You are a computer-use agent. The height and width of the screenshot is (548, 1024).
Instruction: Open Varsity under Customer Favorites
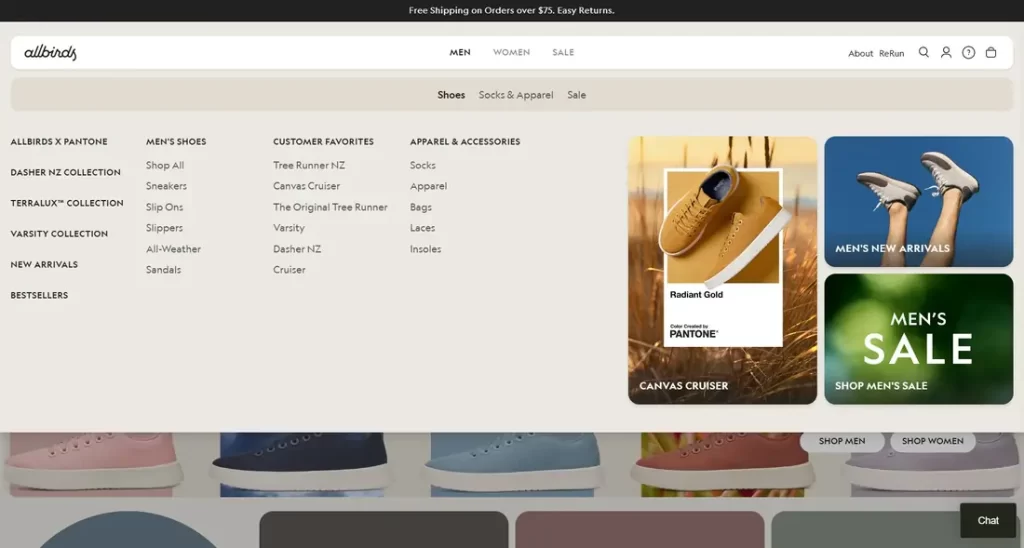coord(289,228)
